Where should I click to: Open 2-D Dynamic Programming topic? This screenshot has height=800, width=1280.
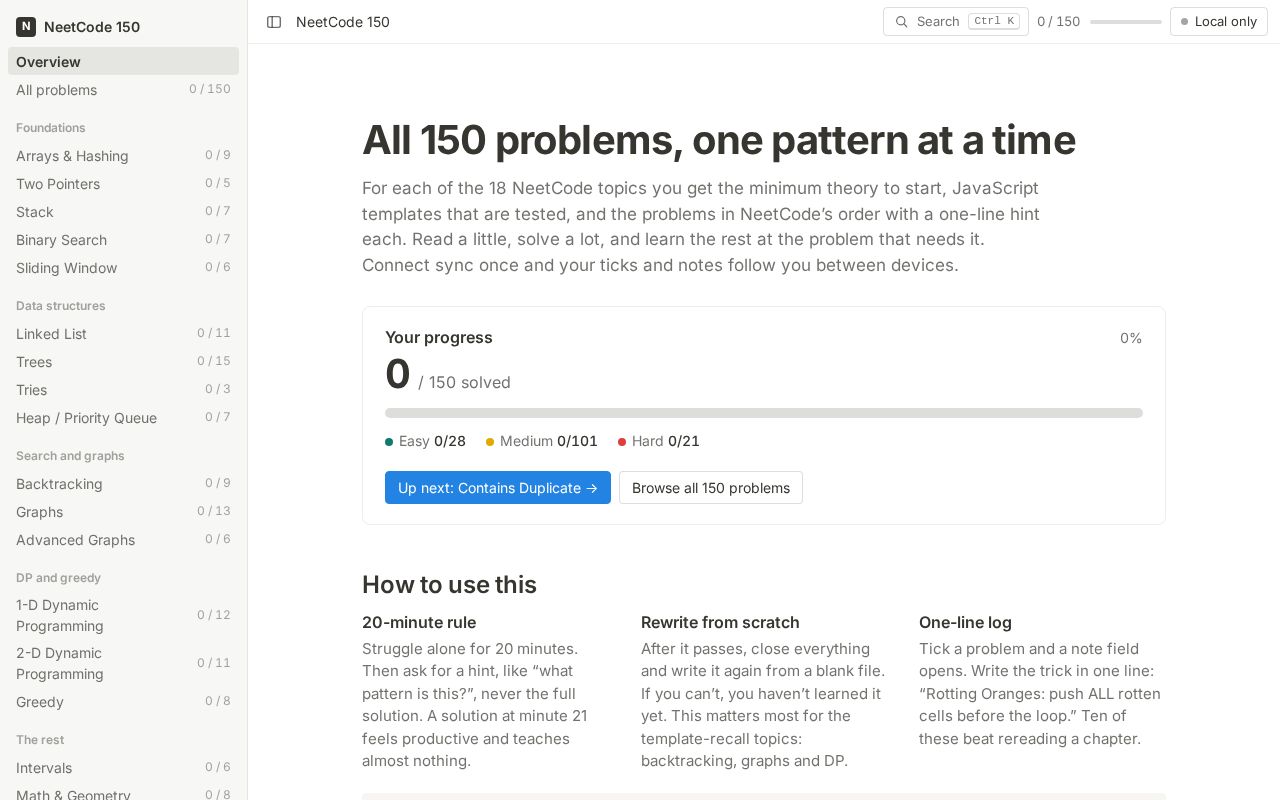point(123,663)
